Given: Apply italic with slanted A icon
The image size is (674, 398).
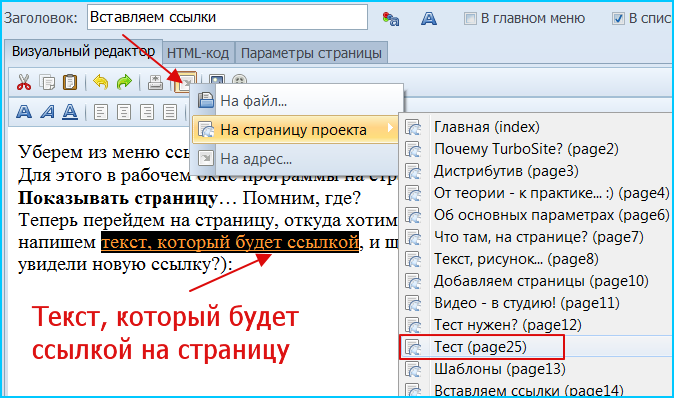Looking at the screenshot, I should [x=47, y=112].
